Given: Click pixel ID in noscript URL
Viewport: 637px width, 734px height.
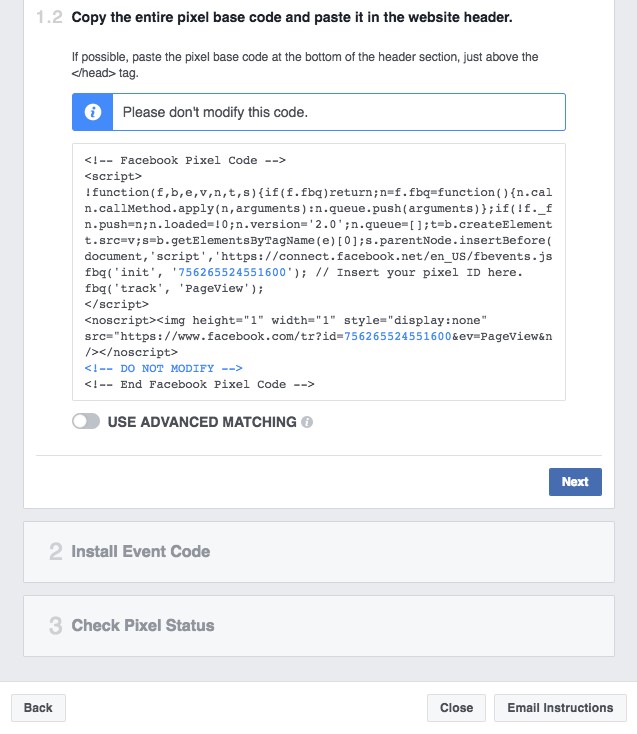Looking at the screenshot, I should (x=398, y=337).
